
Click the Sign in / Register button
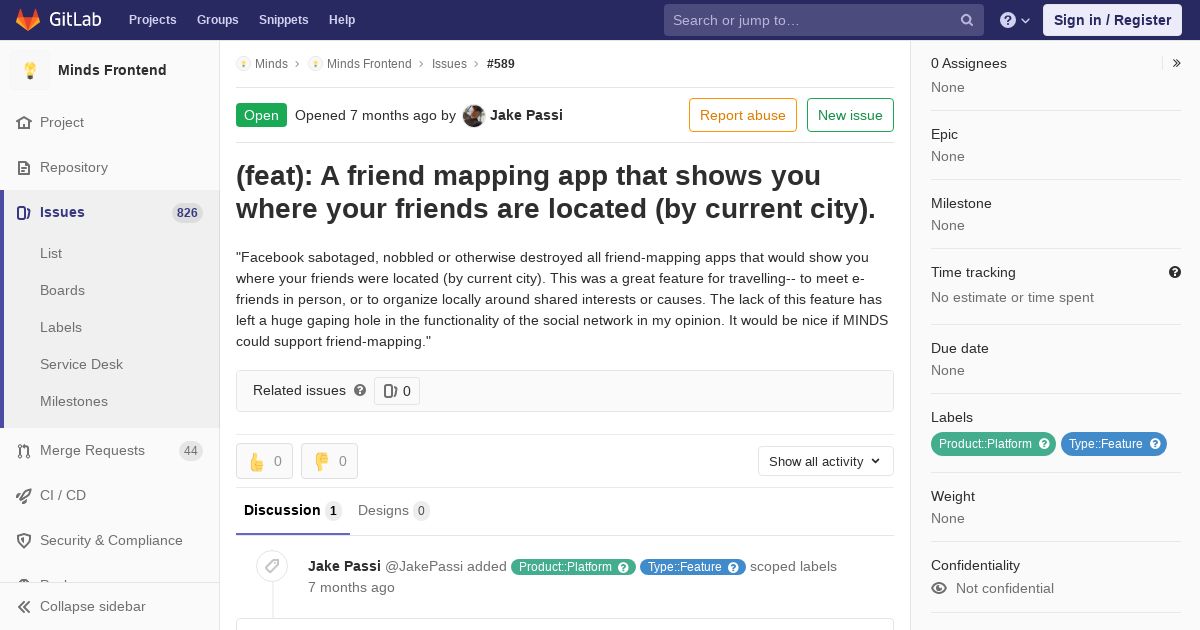click(x=1112, y=20)
